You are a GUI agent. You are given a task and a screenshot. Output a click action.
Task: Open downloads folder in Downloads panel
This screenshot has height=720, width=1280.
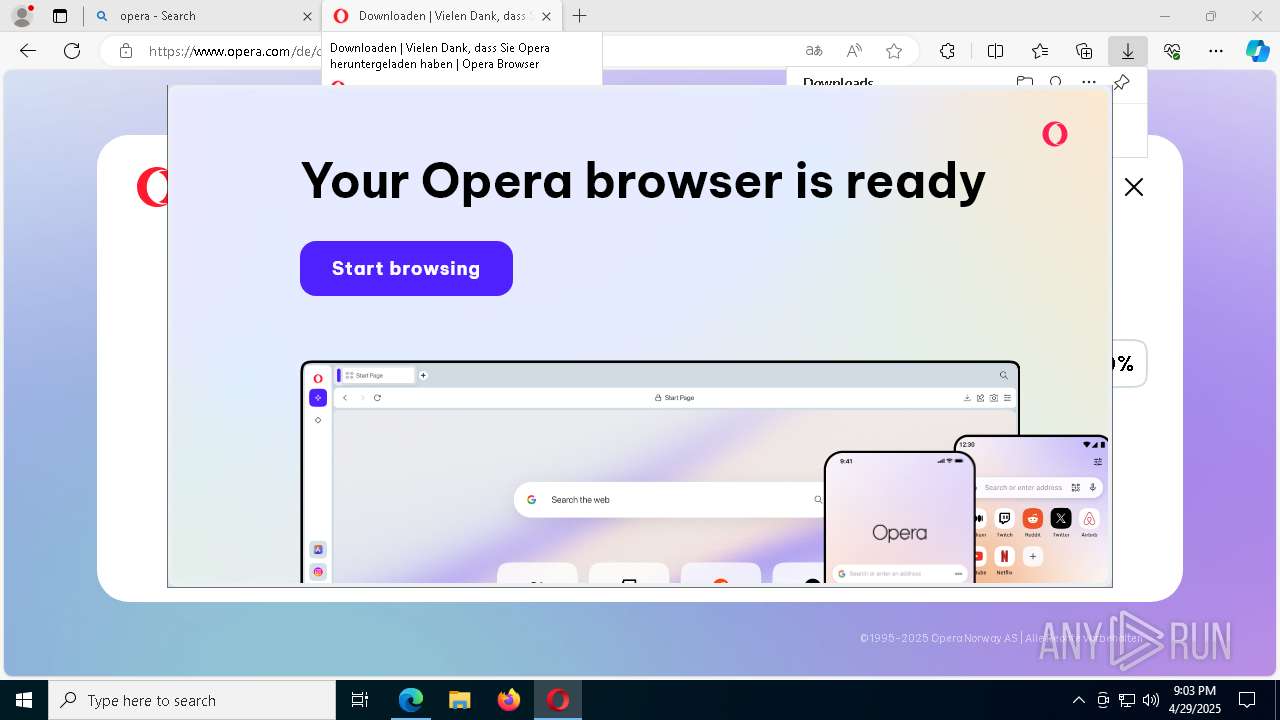[1024, 82]
